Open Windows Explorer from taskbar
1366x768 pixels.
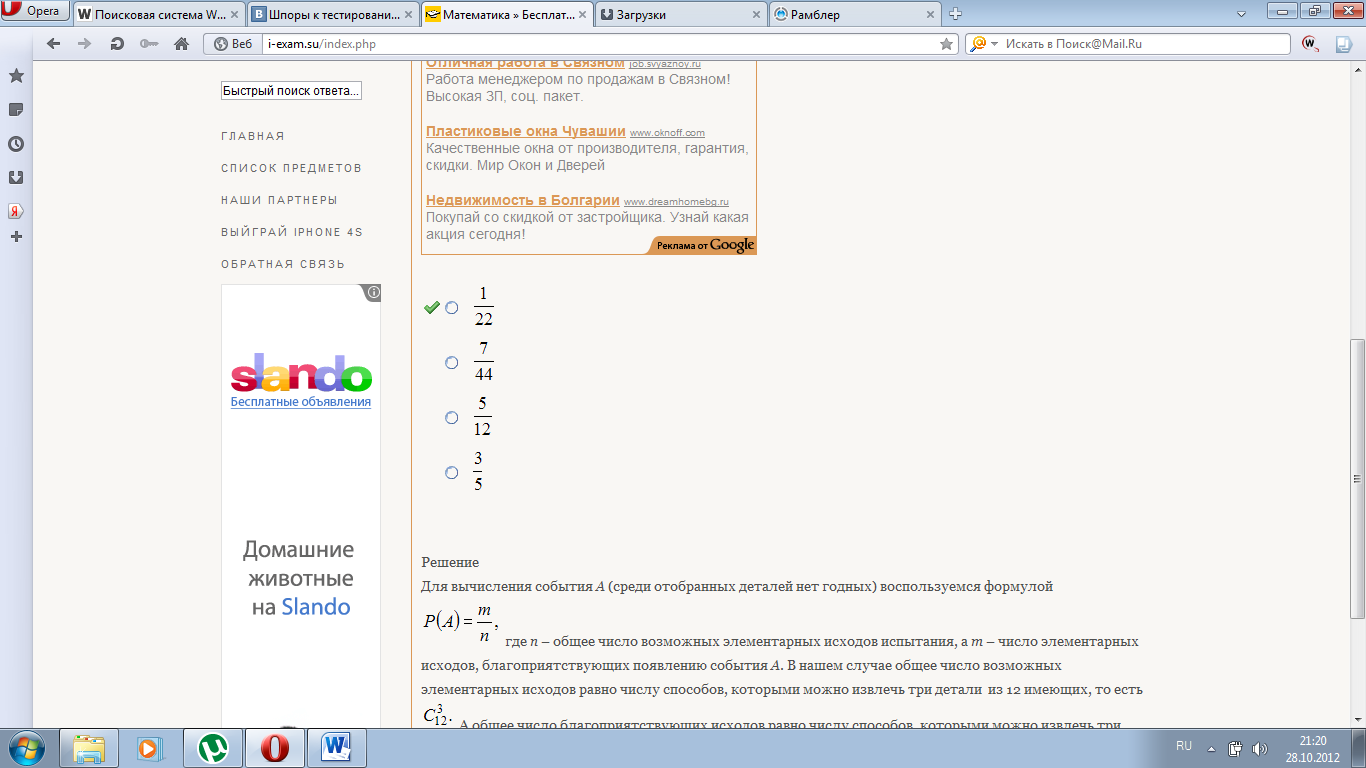[x=88, y=747]
